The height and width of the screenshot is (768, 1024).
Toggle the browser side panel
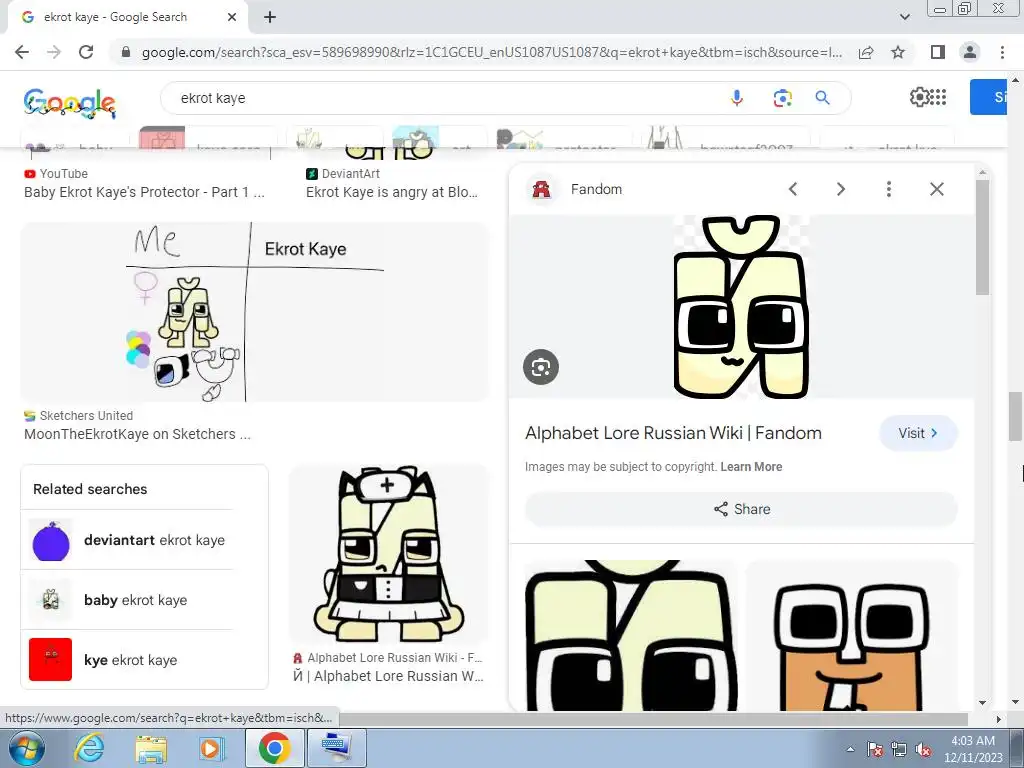coord(938,52)
